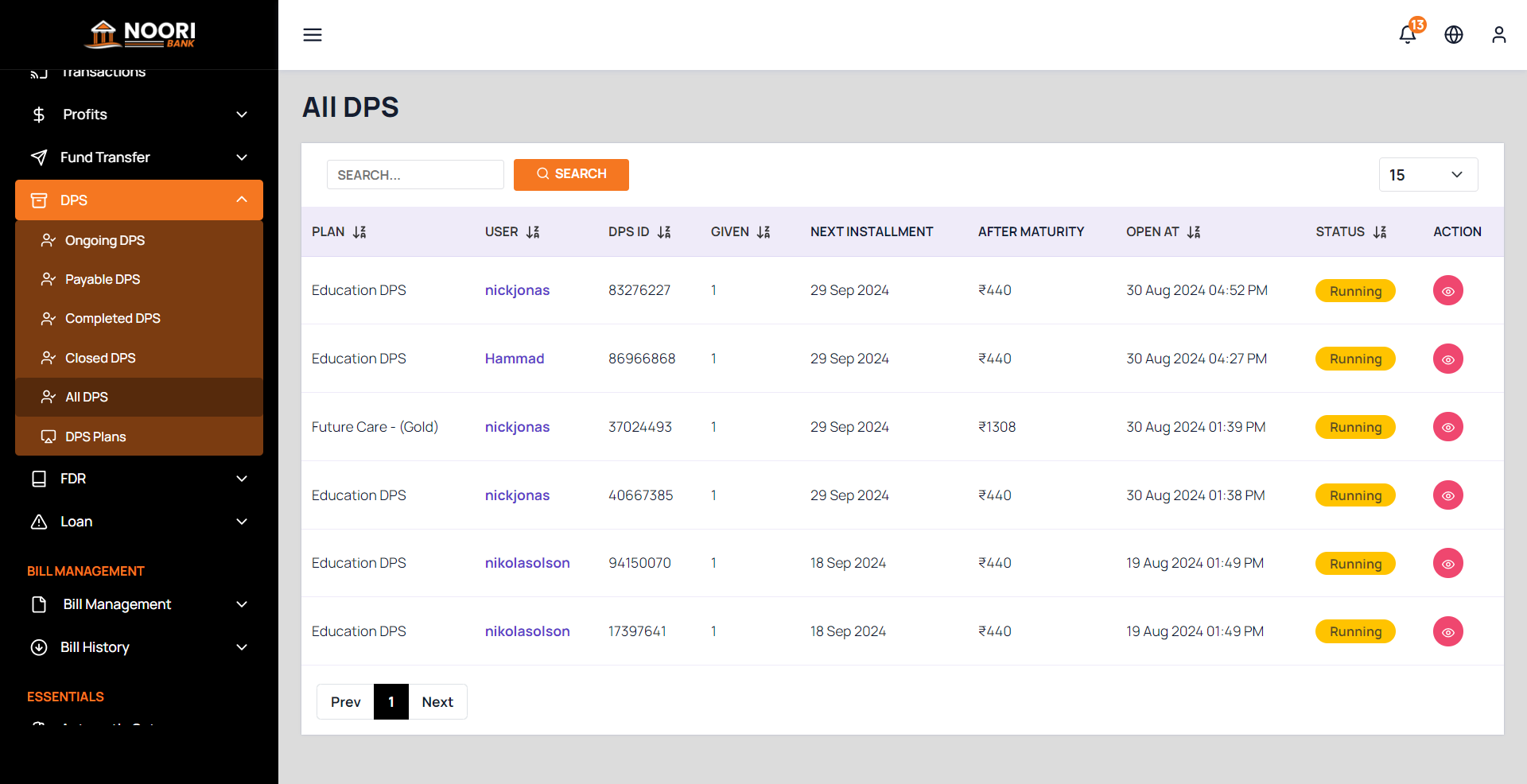Click the Running status badge for Hammad
The height and width of the screenshot is (784, 1527).
[1354, 359]
